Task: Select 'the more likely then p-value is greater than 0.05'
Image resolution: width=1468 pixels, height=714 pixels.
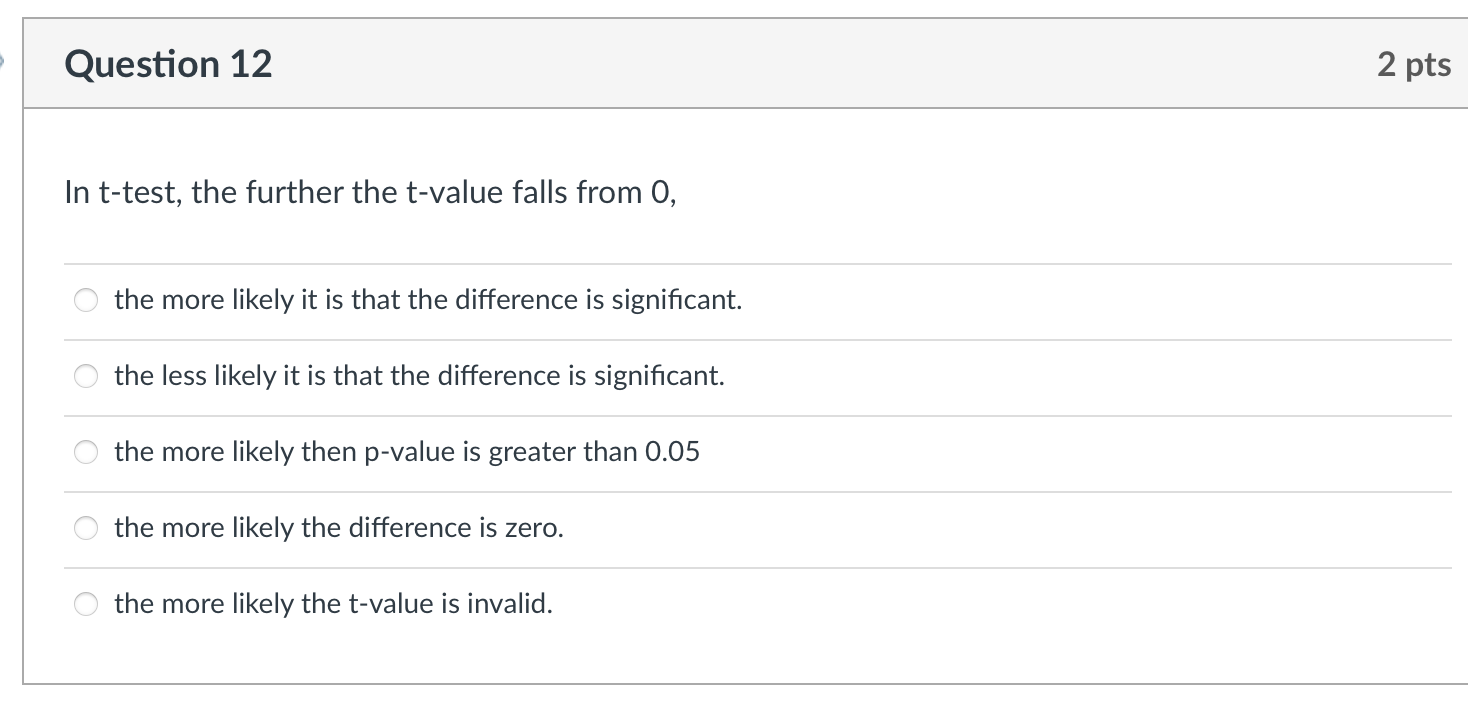Action: (x=86, y=452)
